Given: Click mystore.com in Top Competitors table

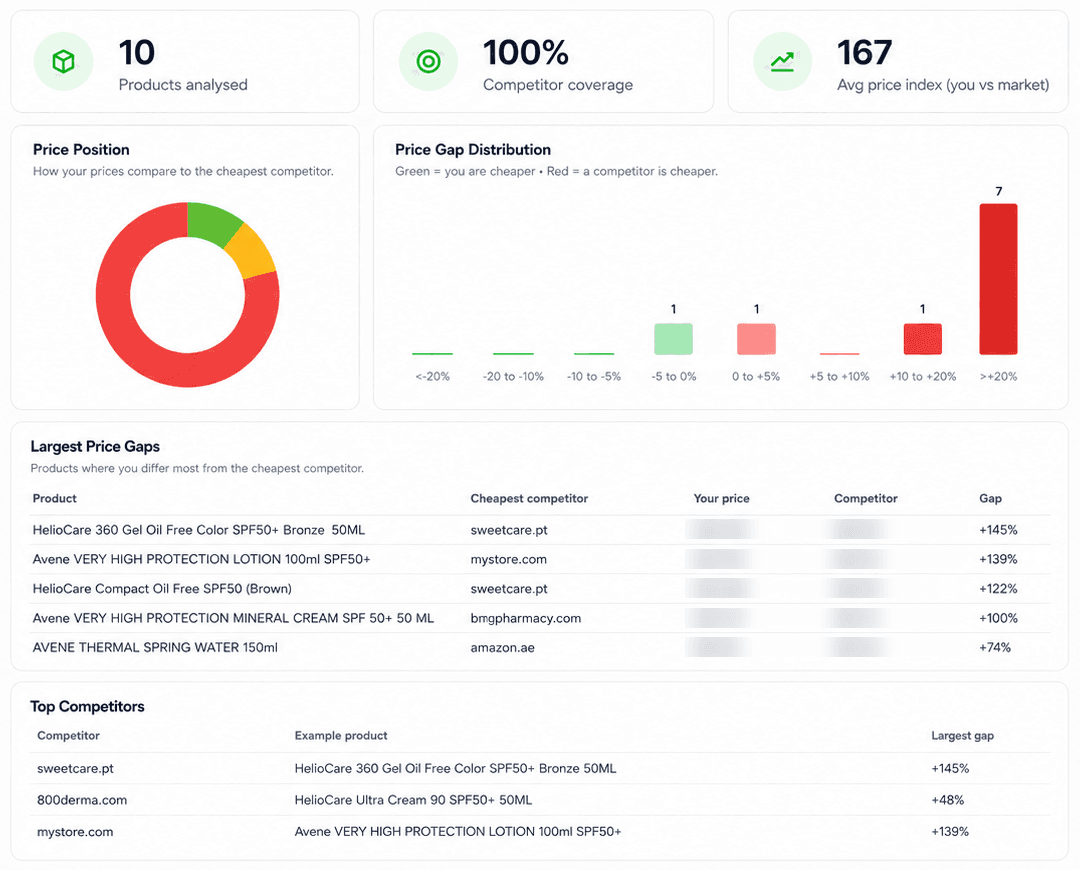Looking at the screenshot, I should point(75,831).
